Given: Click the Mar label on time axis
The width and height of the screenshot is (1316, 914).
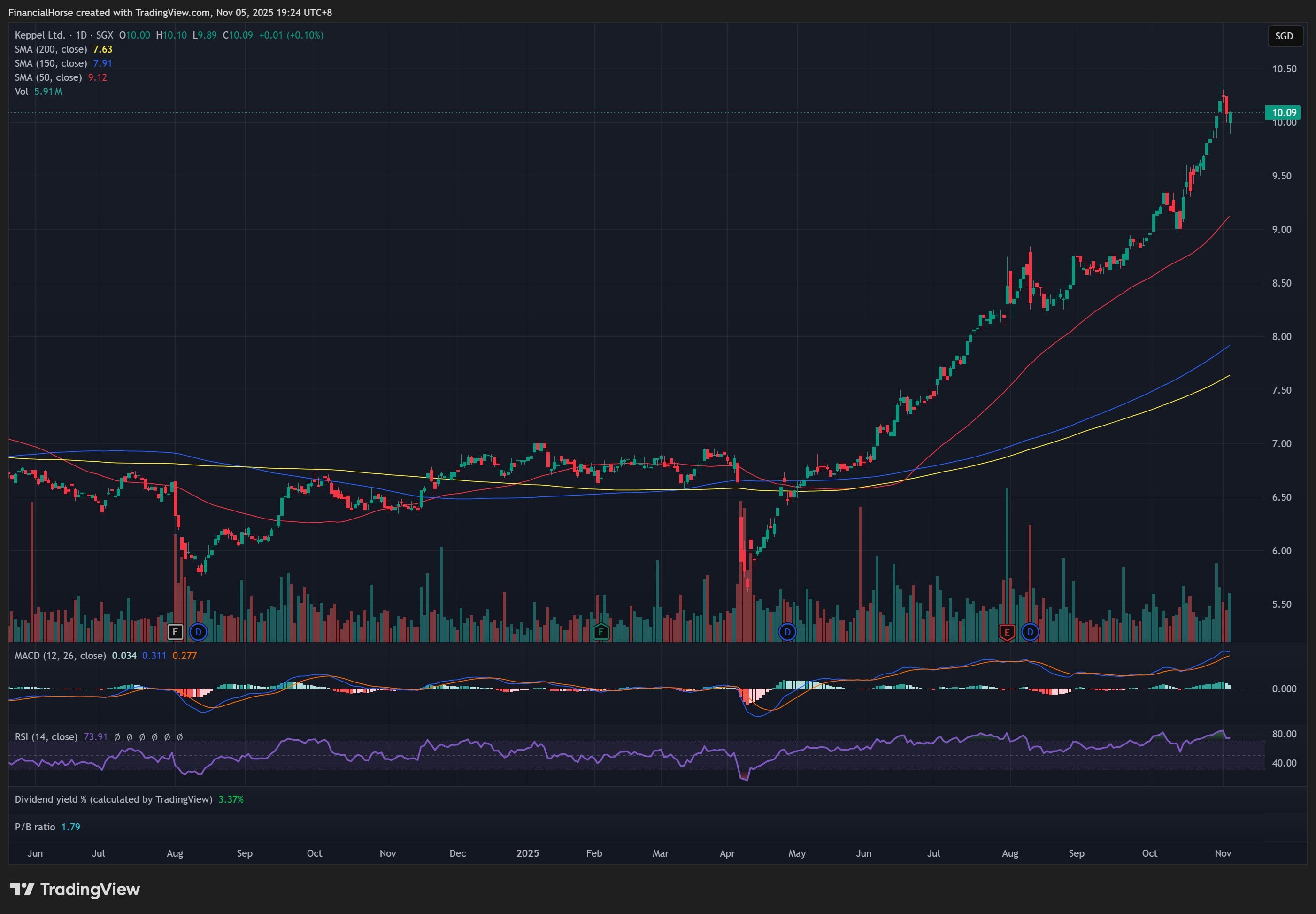Looking at the screenshot, I should click(661, 853).
